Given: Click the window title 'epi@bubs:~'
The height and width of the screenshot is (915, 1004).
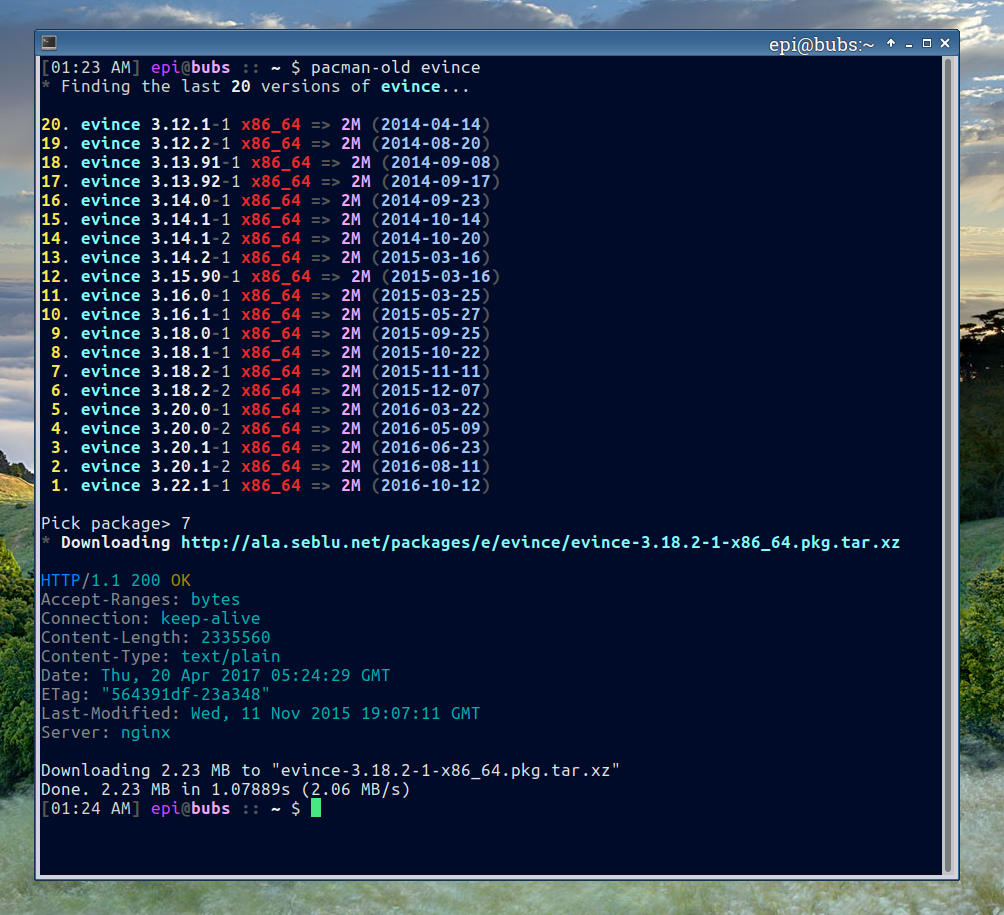Looking at the screenshot, I should coord(821,45).
